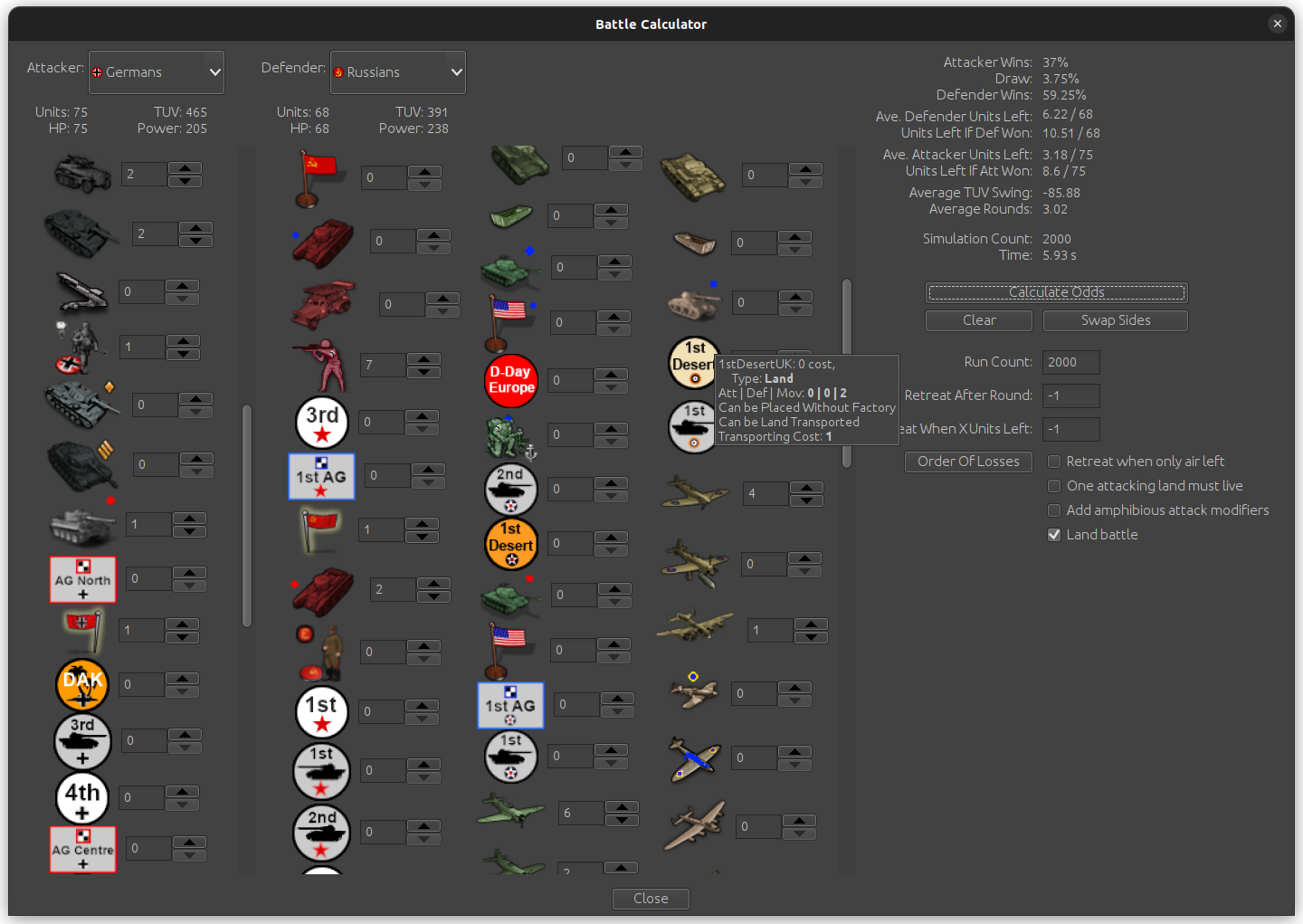Click the American 1st AG icon
Viewport: 1303px width, 924px height.
click(x=510, y=705)
